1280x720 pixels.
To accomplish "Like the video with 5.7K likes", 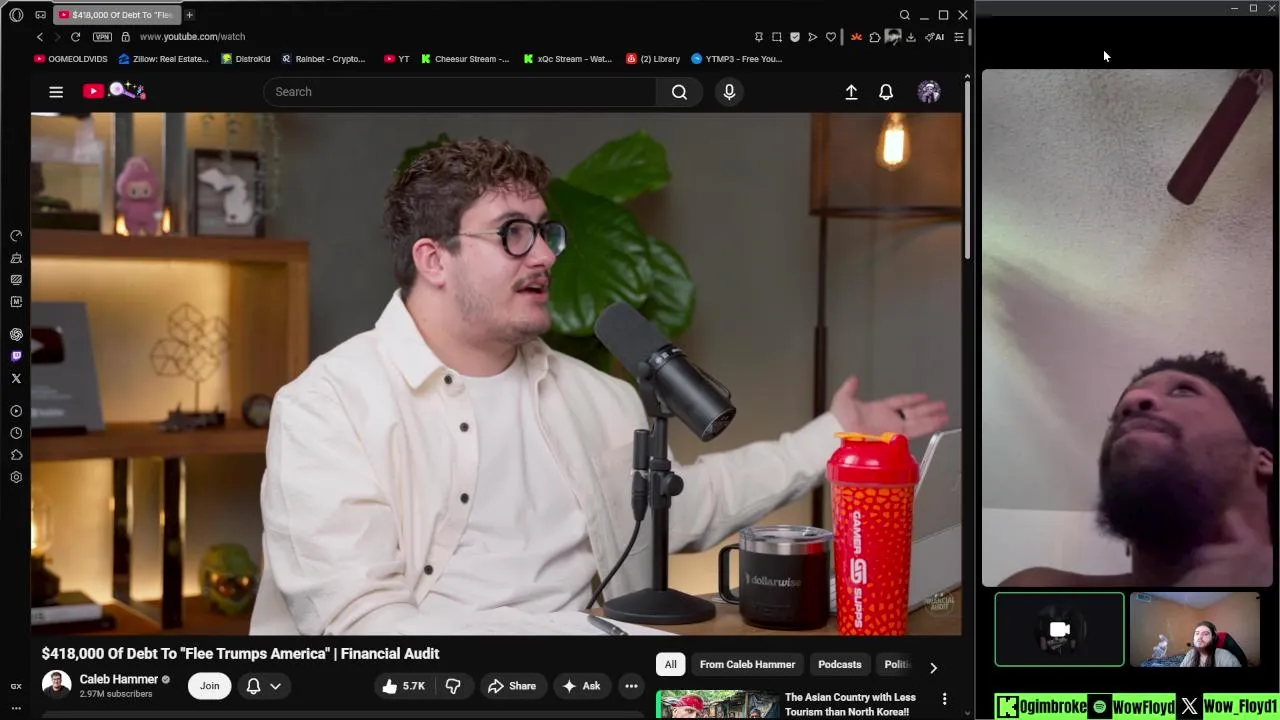I will [x=404, y=686].
